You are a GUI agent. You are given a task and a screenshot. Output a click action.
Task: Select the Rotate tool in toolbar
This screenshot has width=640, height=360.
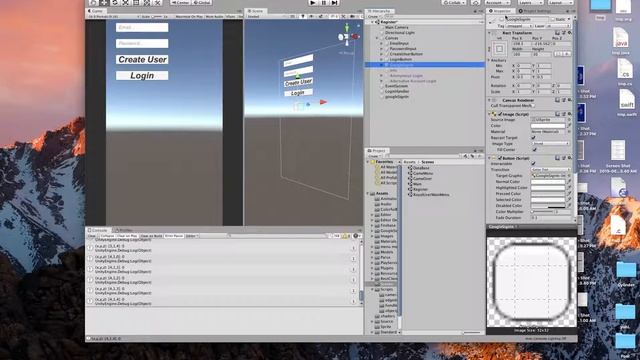115,2
